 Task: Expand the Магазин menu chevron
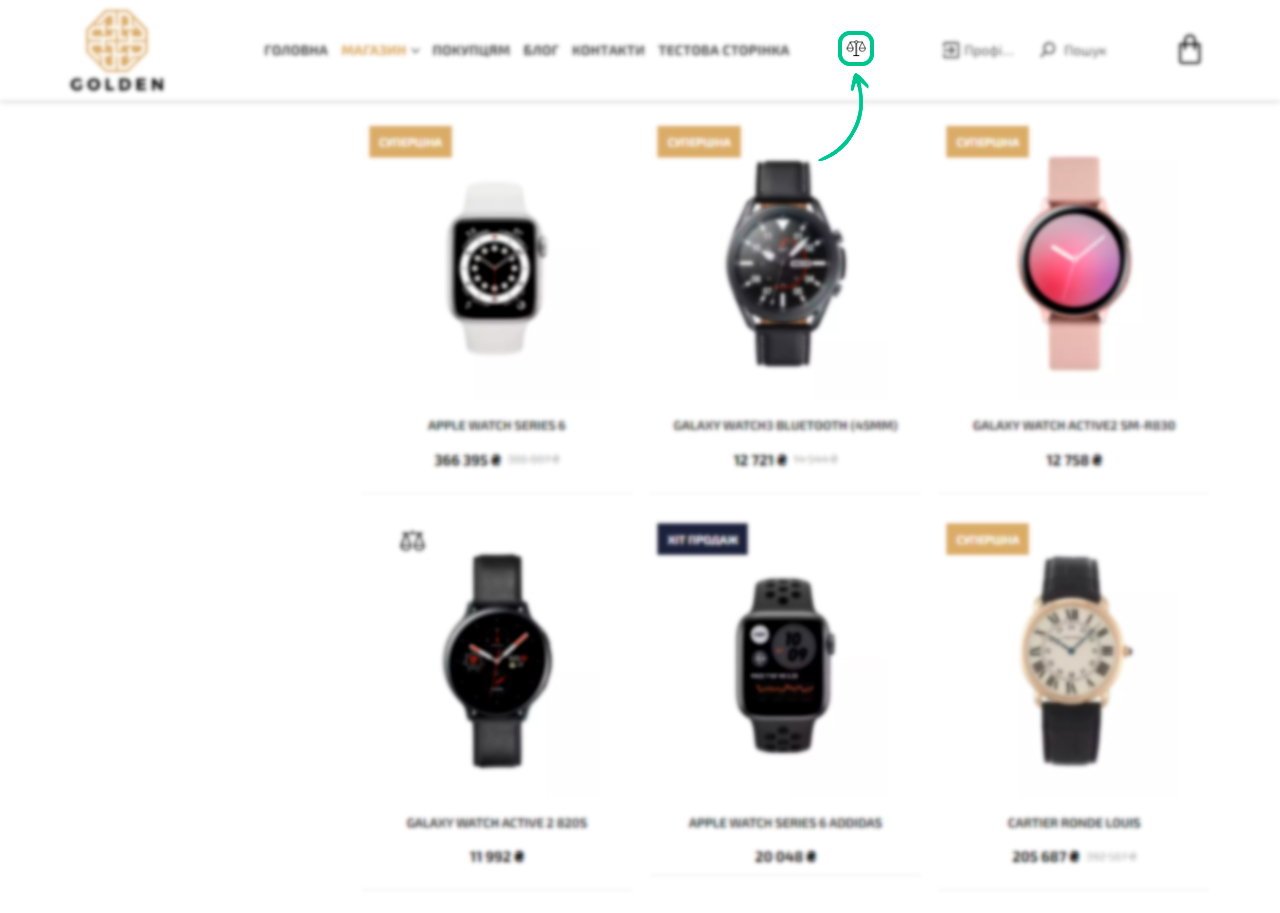[x=415, y=51]
